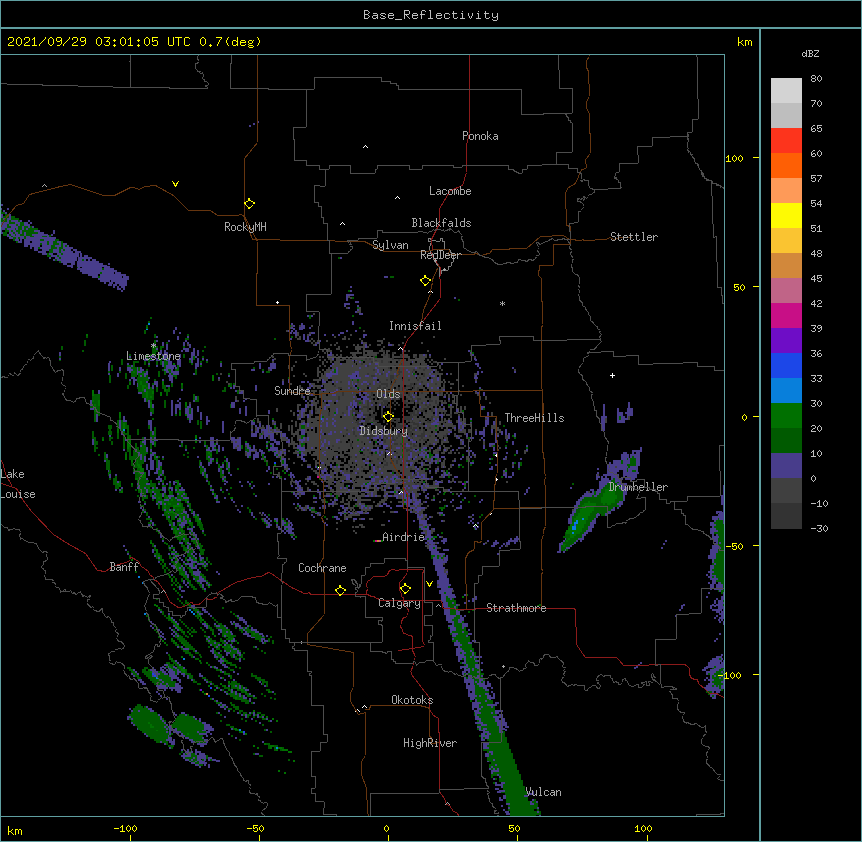Select the dark gray -30 to -10 legend swatch
This screenshot has height=842, width=862.
click(786, 516)
